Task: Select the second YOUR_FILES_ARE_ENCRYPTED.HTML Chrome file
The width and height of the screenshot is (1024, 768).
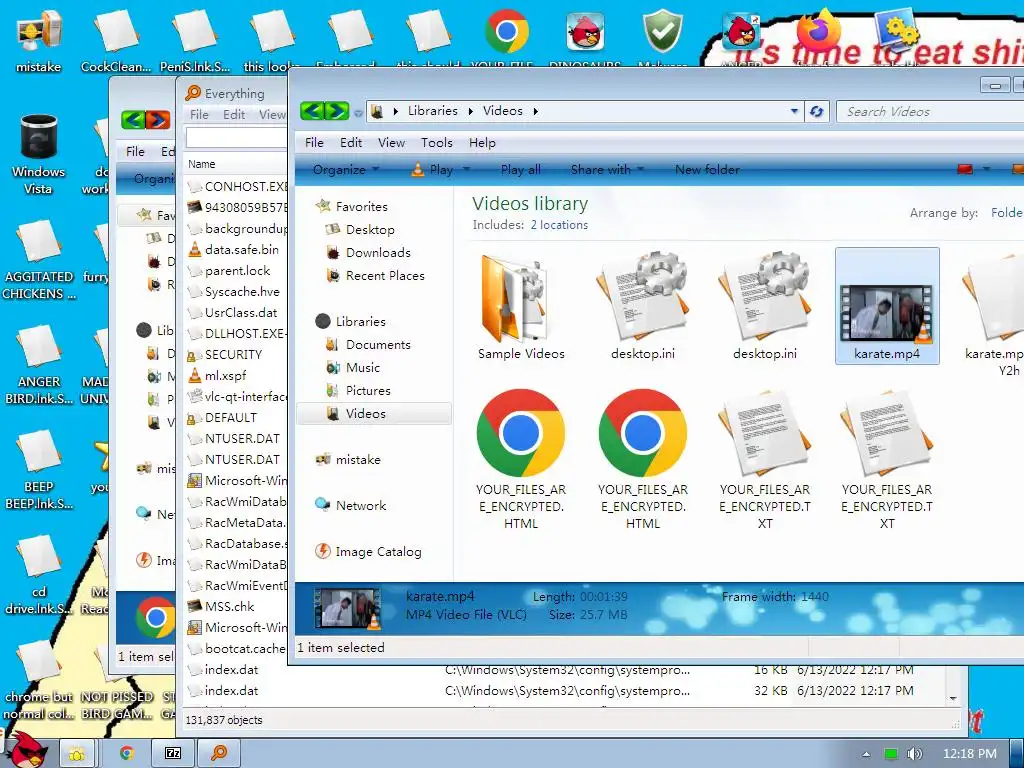Action: [x=643, y=459]
